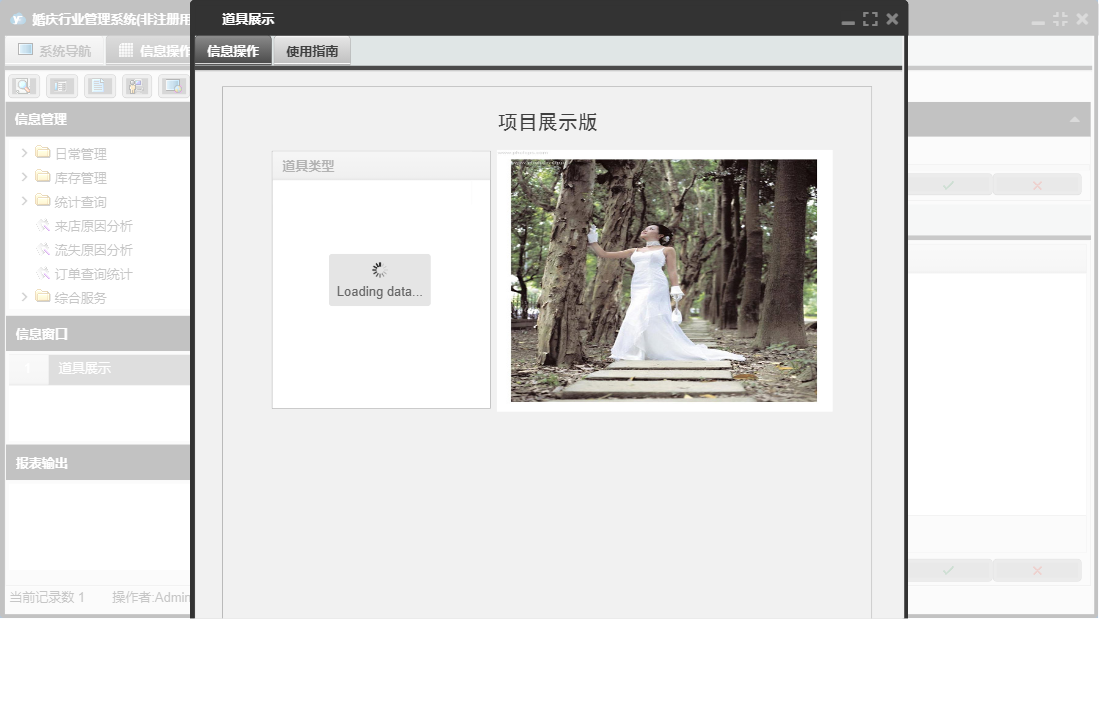The width and height of the screenshot is (1099, 705).
Task: Click the 报表输出 panel header
Action: click(98, 463)
